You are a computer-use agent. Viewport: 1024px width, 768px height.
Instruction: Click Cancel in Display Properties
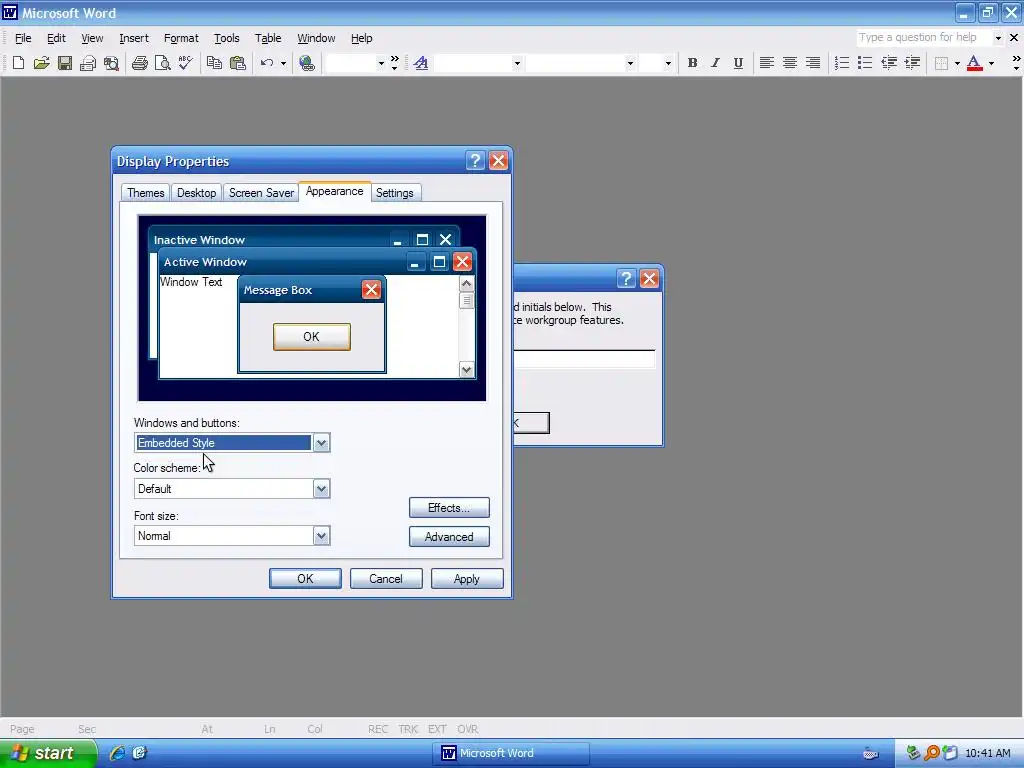[386, 579]
